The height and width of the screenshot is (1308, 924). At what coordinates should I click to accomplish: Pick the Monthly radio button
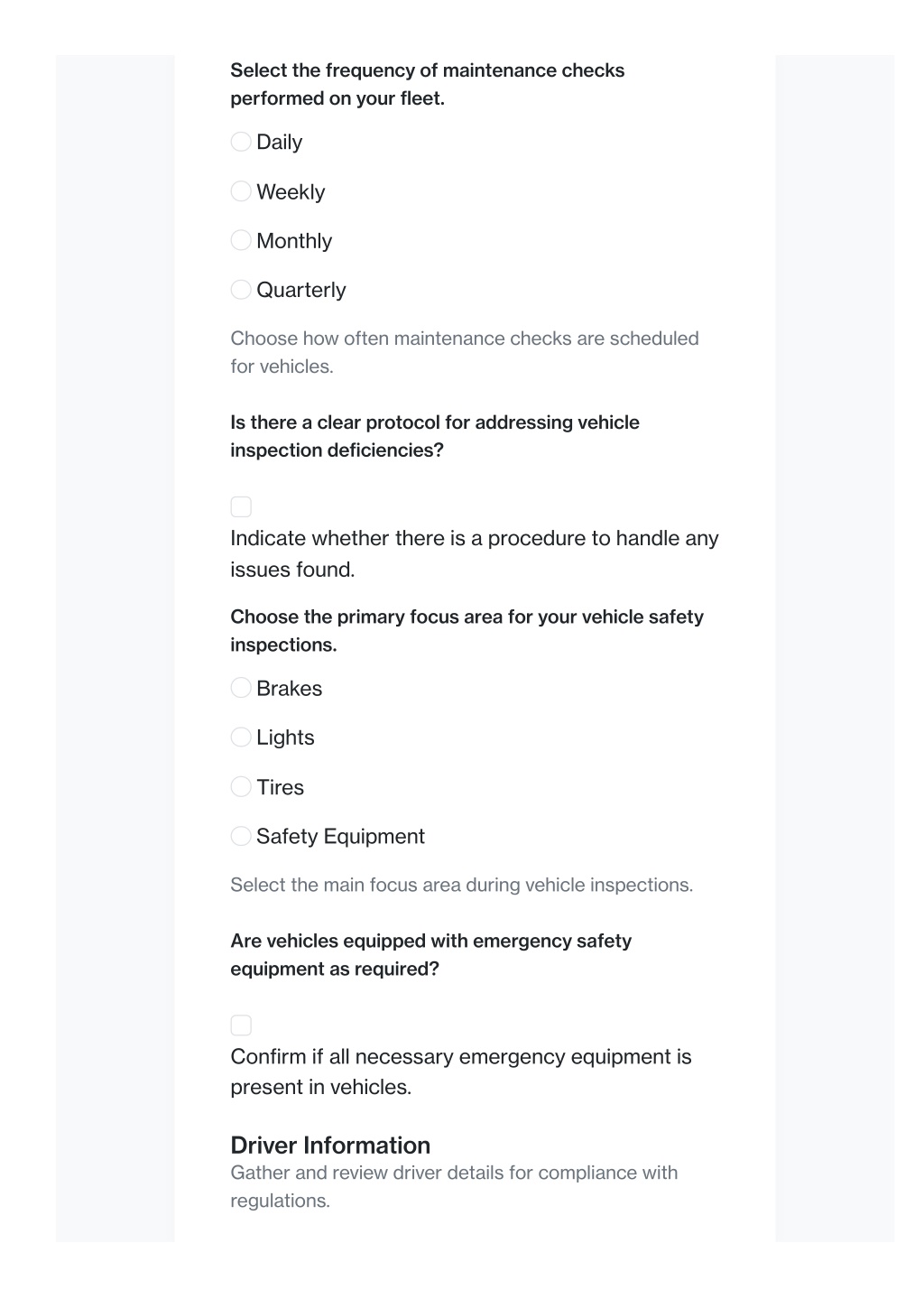tap(241, 240)
